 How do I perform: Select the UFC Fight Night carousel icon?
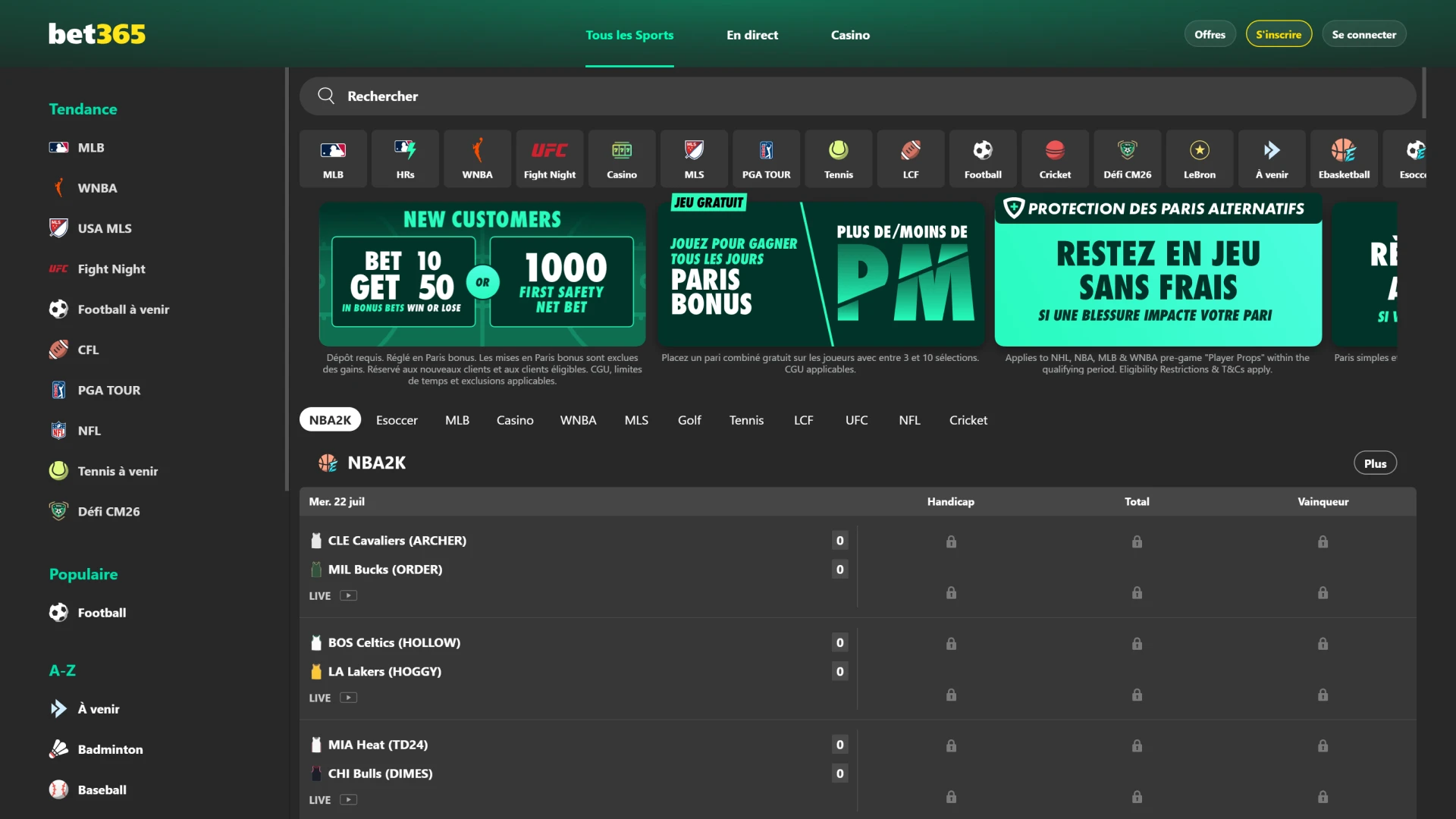click(x=549, y=158)
